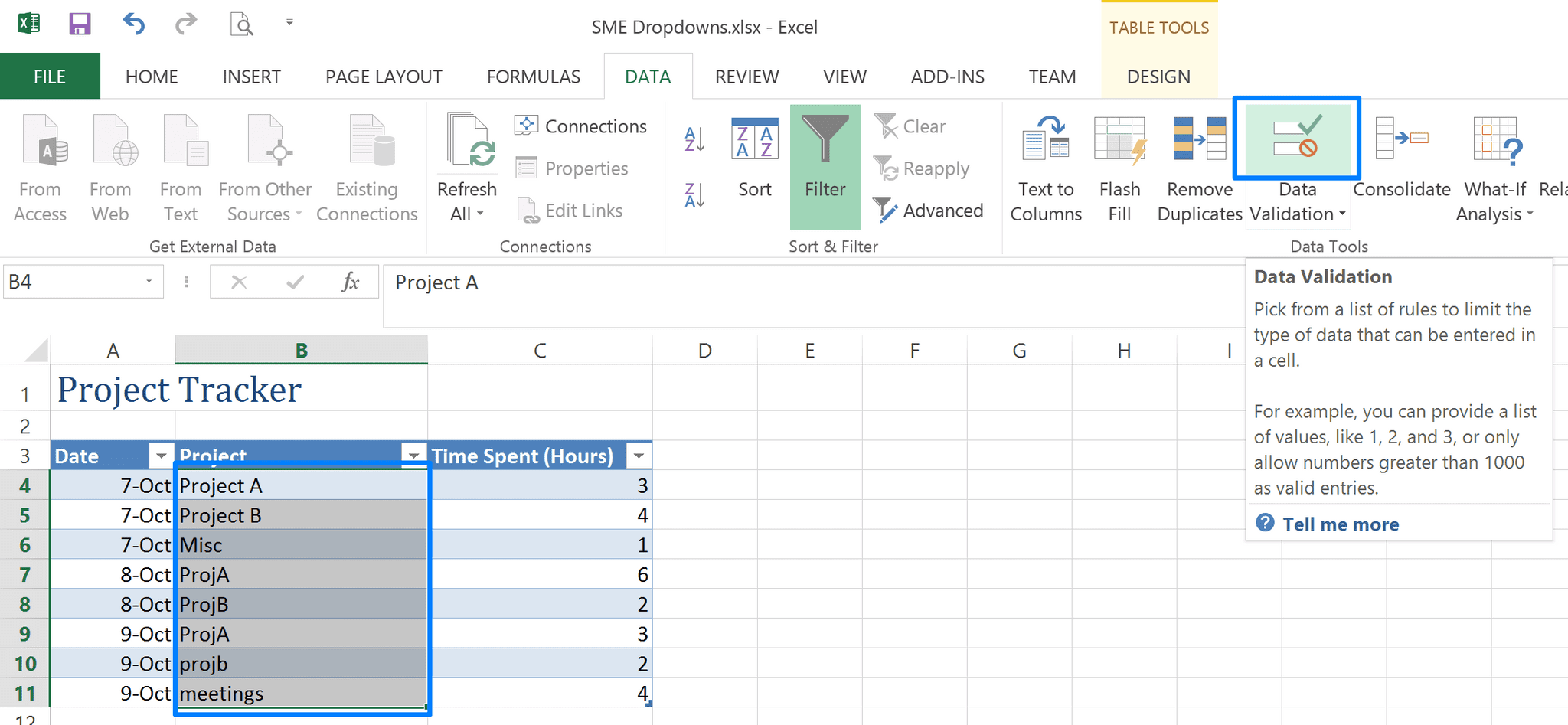Toggle the Filter button off

pos(825,165)
